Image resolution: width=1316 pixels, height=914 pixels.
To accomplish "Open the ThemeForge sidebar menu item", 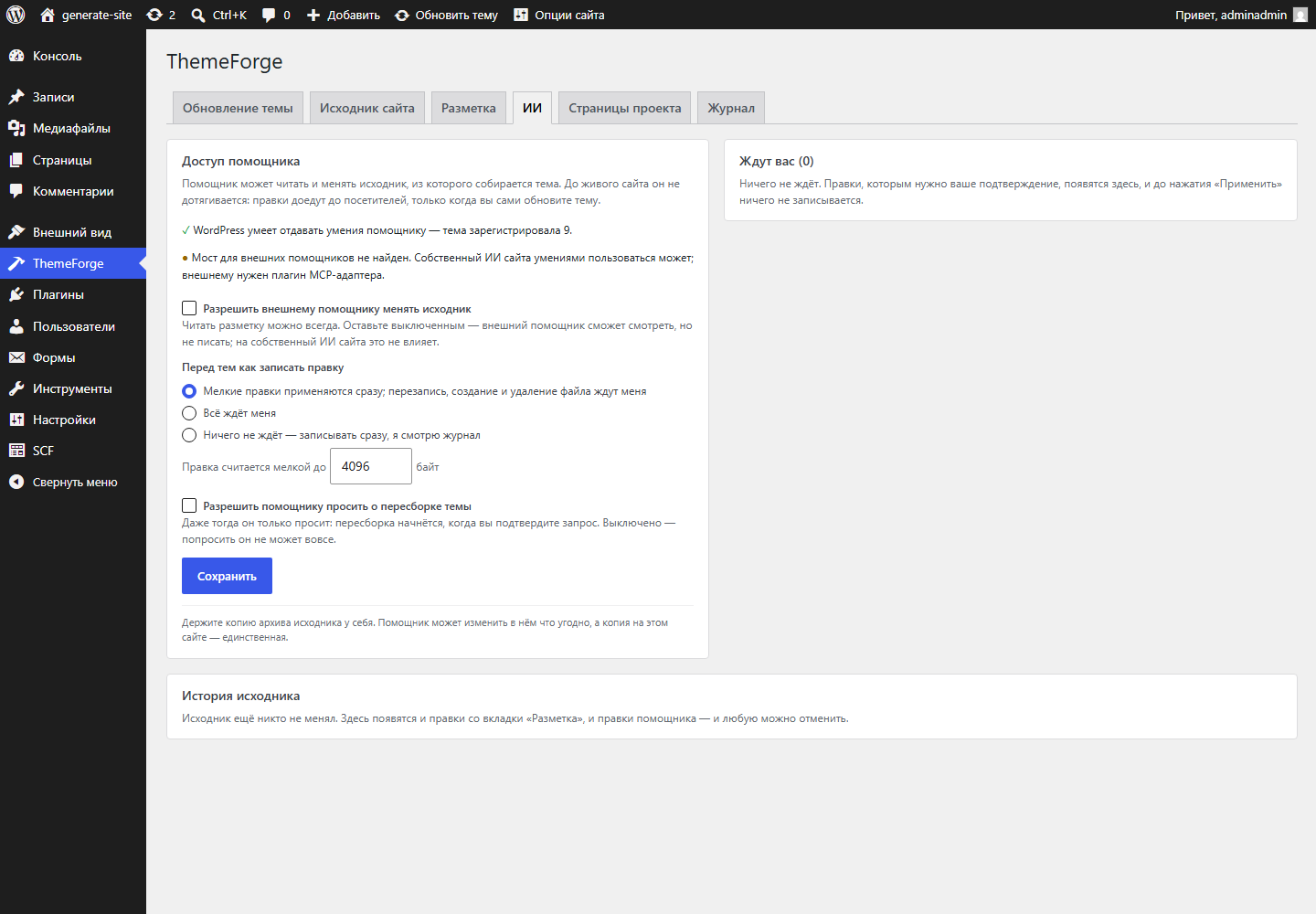I will (73, 263).
